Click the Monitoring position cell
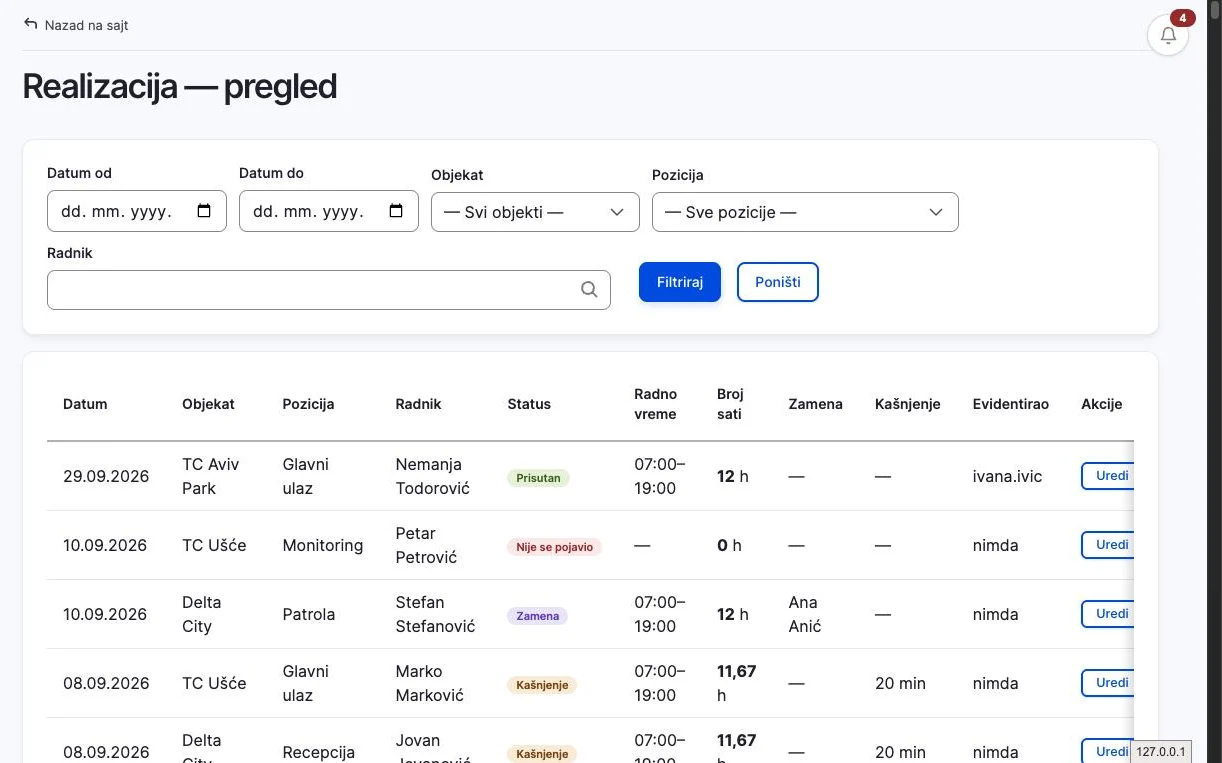Image resolution: width=1222 pixels, height=763 pixels. tap(323, 545)
